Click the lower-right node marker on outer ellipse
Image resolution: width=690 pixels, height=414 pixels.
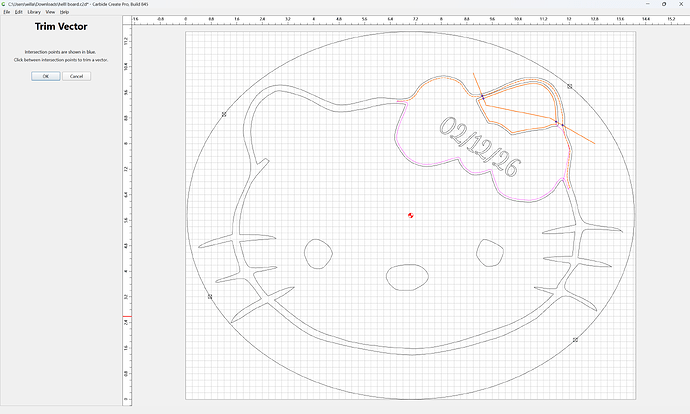click(575, 340)
